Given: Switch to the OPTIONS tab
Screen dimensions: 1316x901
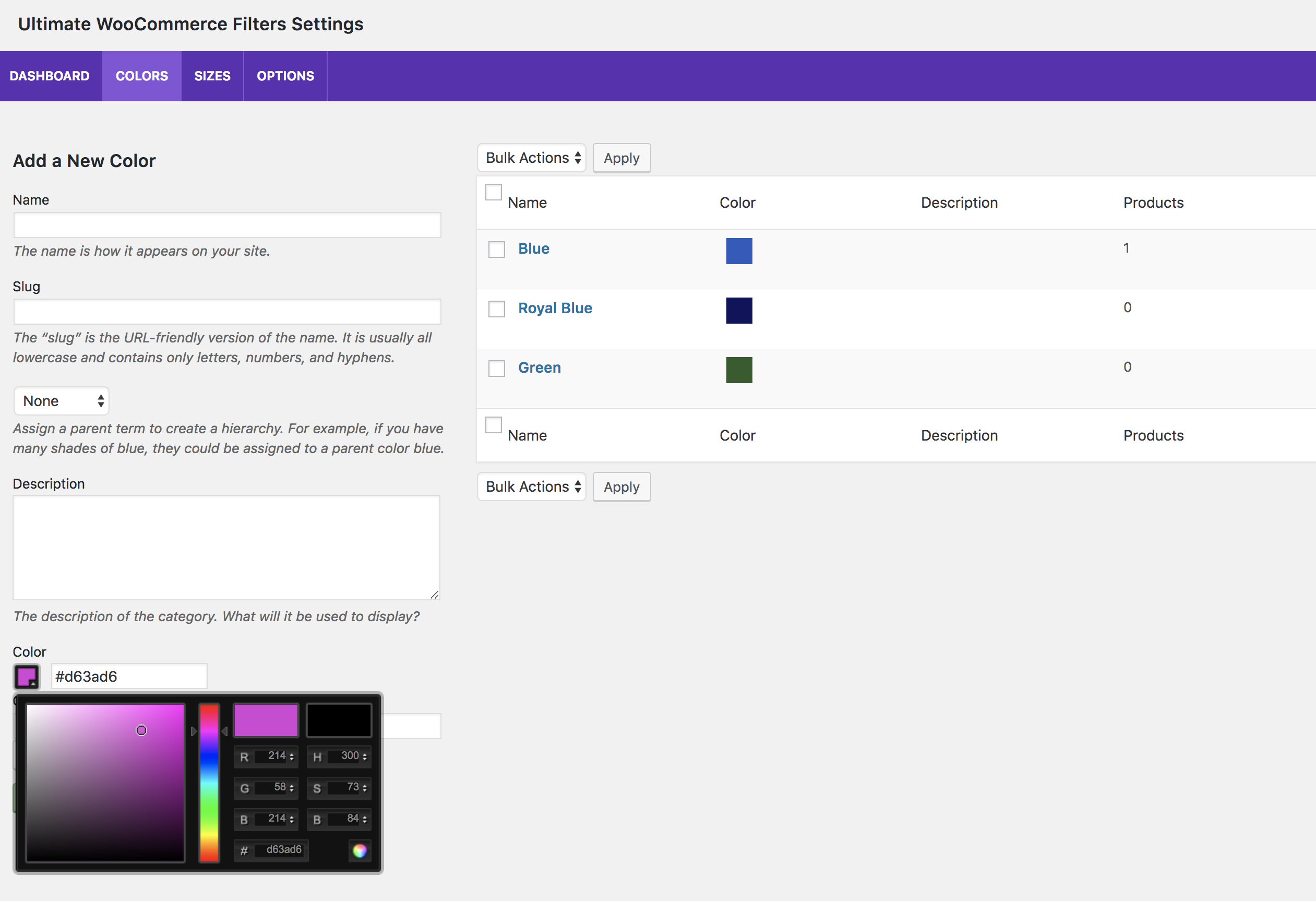Looking at the screenshot, I should [284, 76].
